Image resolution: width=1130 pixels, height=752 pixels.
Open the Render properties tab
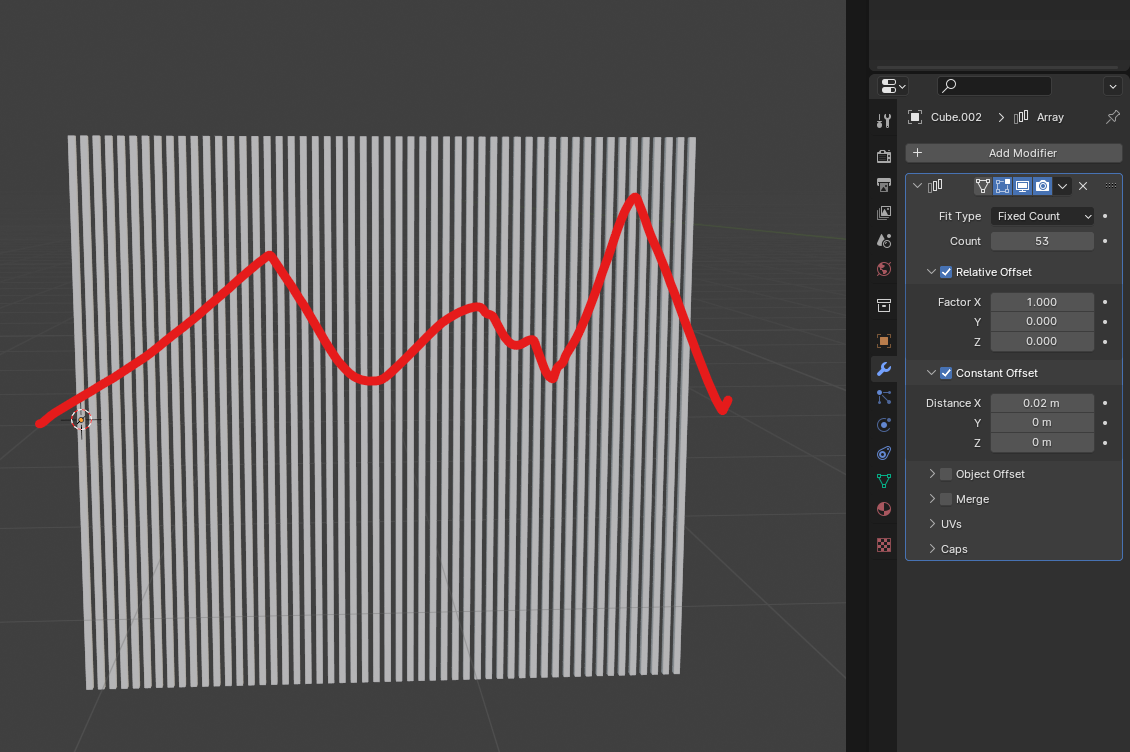[884, 156]
